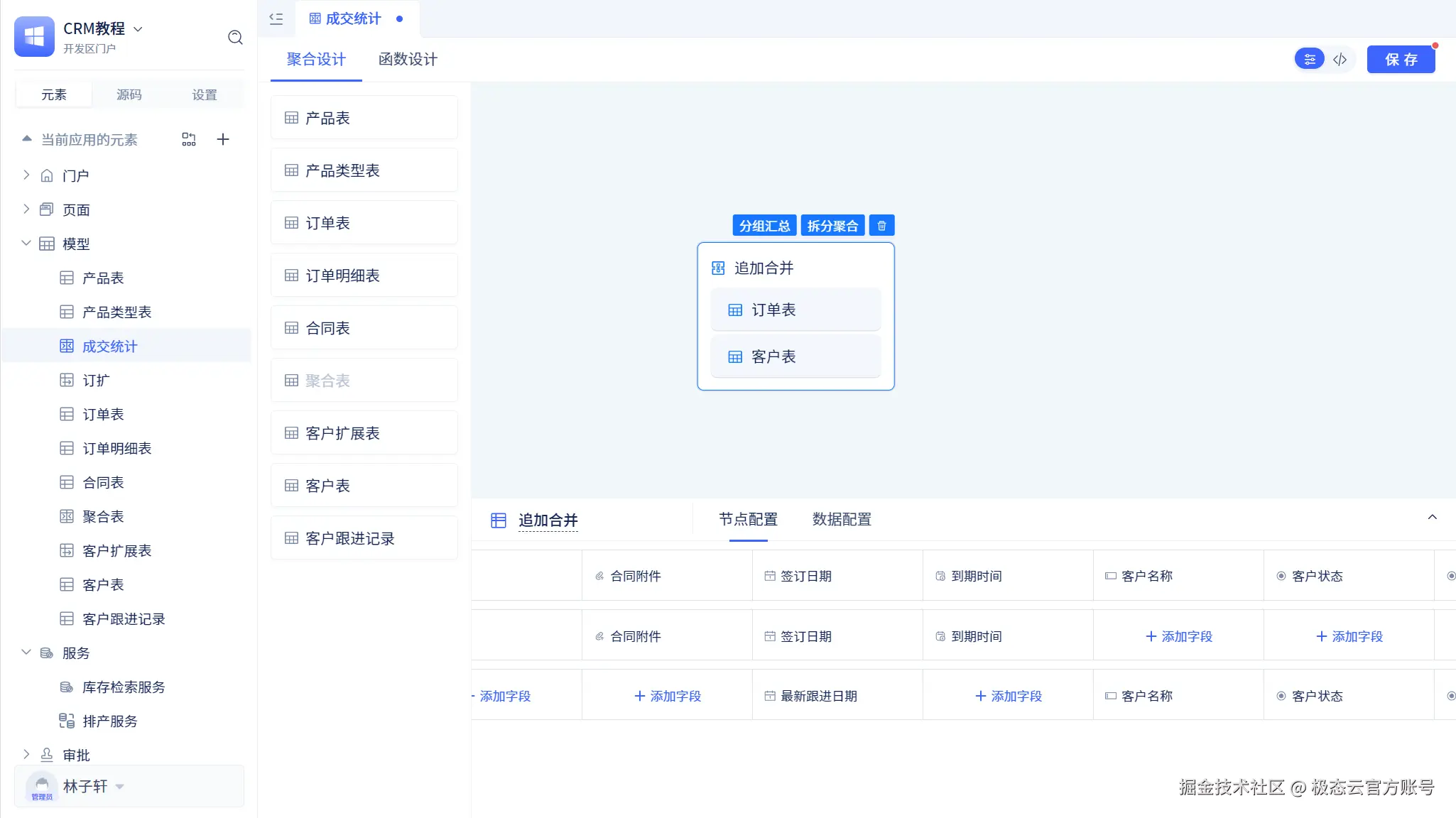Viewport: 1456px width, 818px height.
Task: Click the 保存 button
Action: pyautogui.click(x=1401, y=60)
